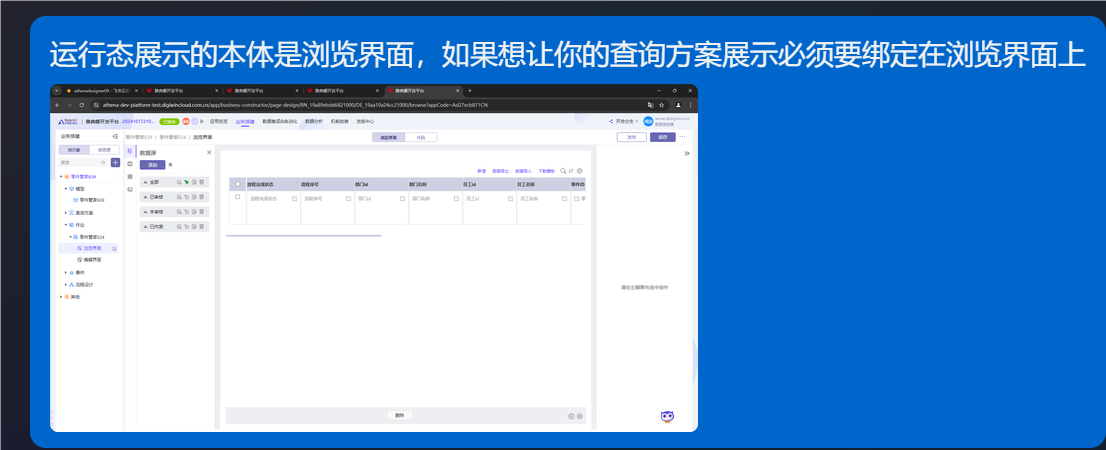This screenshot has width=1106, height=450.
Task: Click the 数据导入 link
Action: pos(523,171)
